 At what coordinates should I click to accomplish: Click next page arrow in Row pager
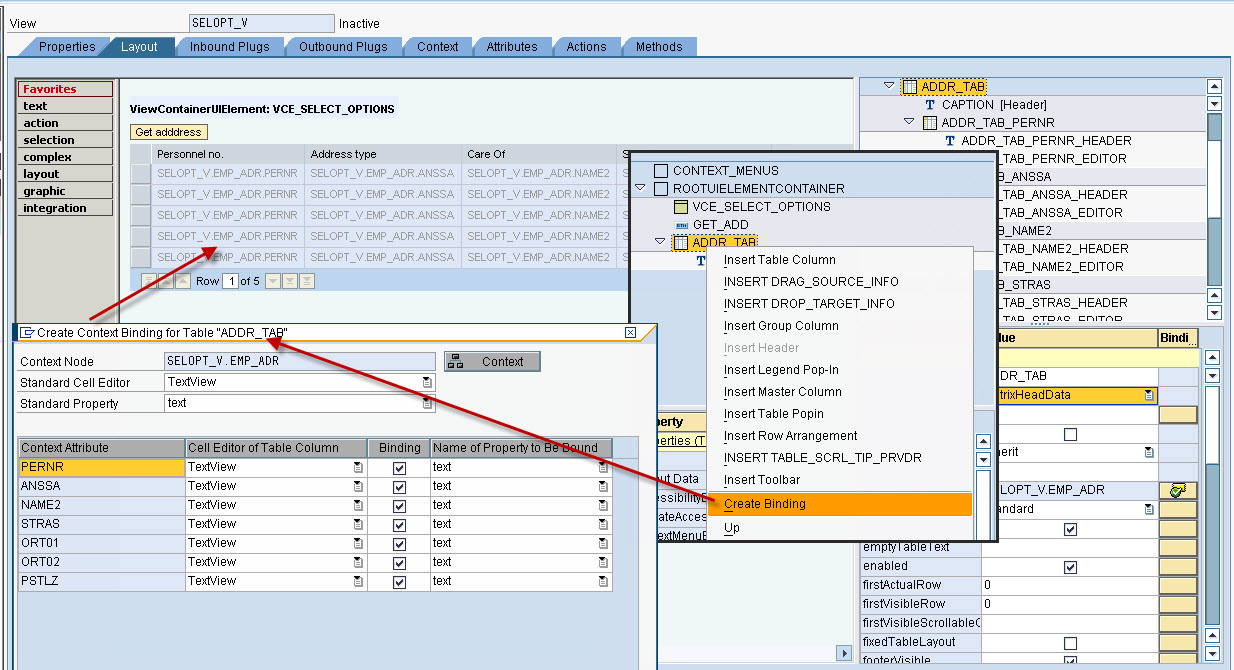tap(289, 282)
